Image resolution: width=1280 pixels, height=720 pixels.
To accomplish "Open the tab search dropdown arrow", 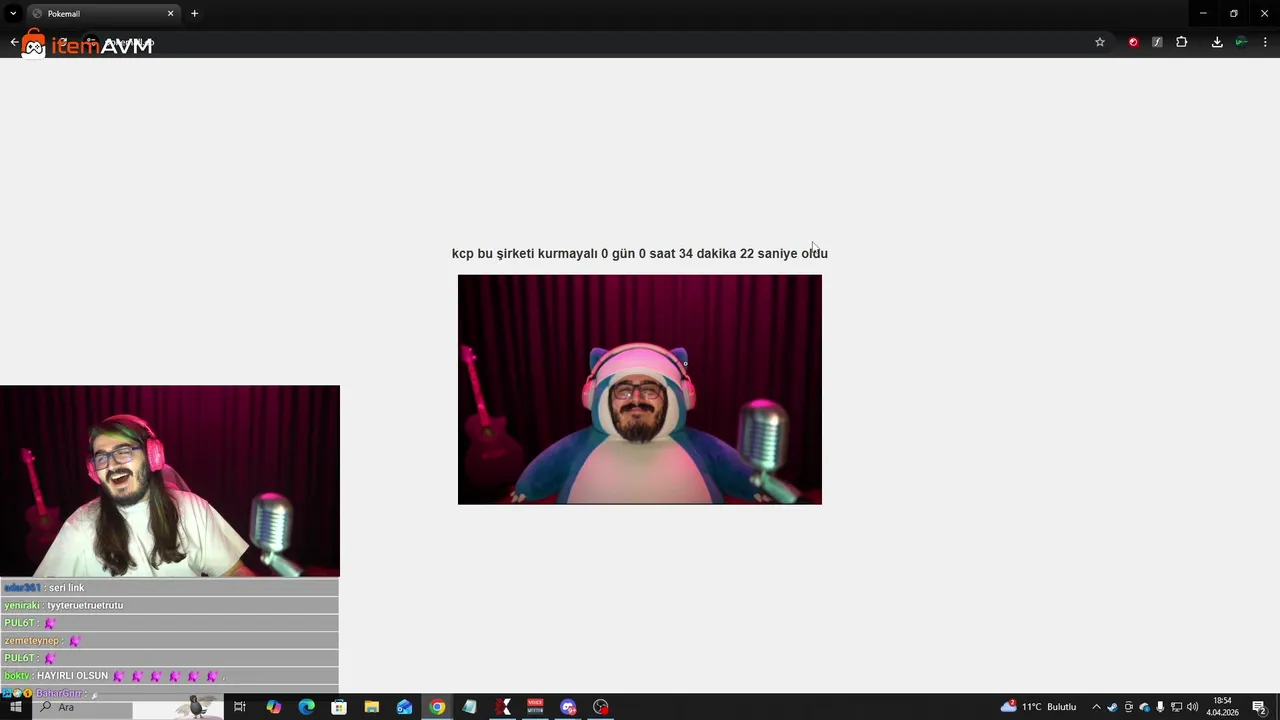I will [13, 13].
